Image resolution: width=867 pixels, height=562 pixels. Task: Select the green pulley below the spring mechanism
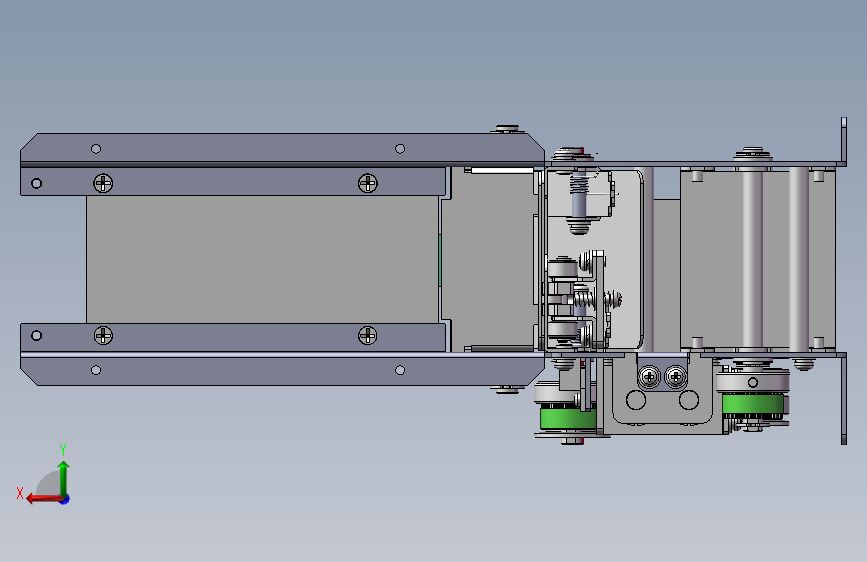click(567, 418)
